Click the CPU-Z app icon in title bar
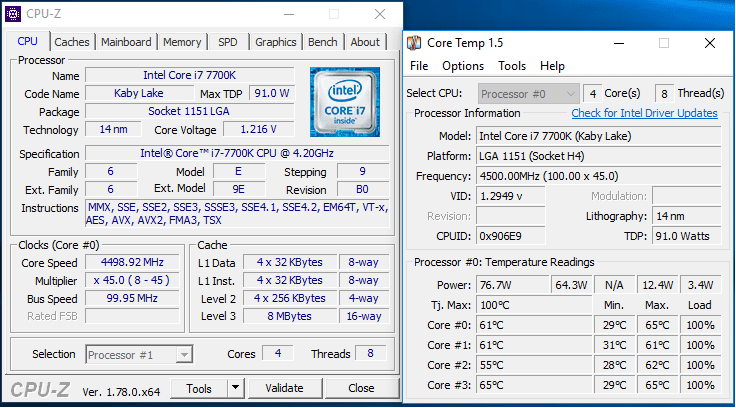 tap(13, 14)
